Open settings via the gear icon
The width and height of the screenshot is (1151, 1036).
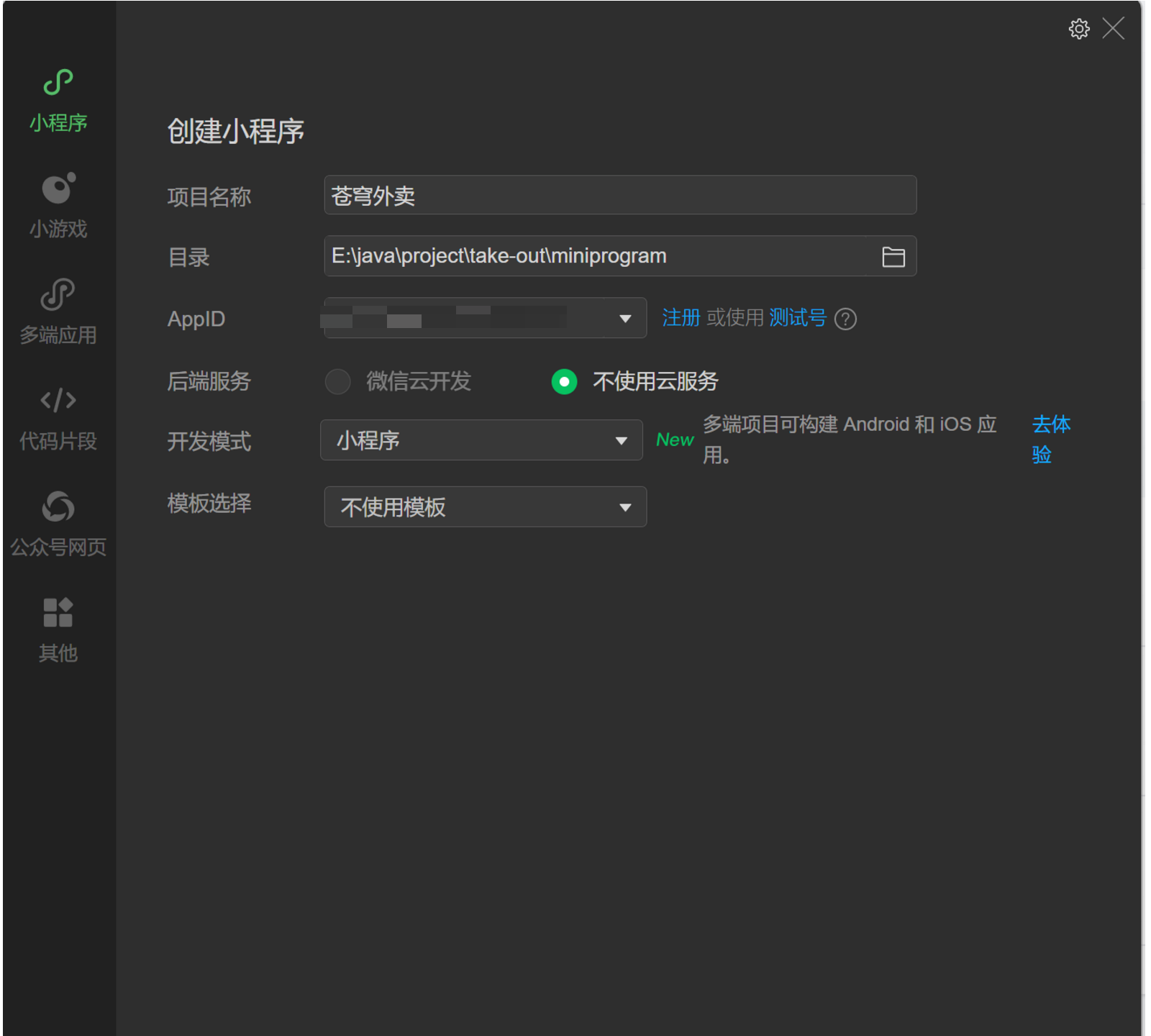(x=1078, y=29)
